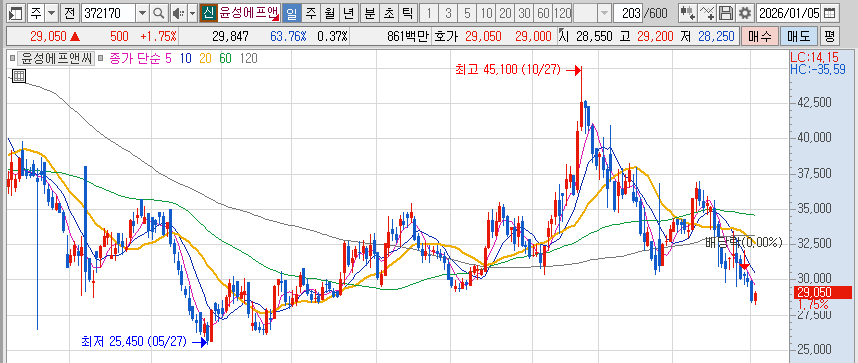Click the add line indicator icon

pos(706,13)
